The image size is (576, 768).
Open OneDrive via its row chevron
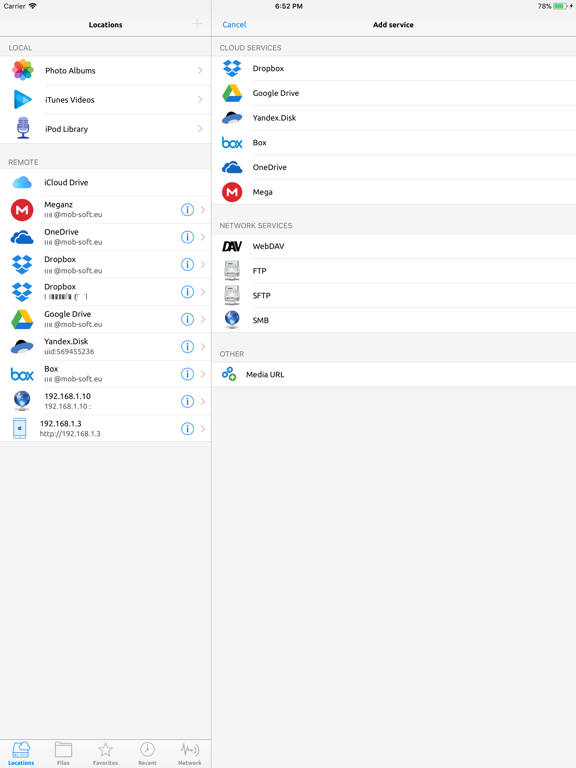pos(202,237)
